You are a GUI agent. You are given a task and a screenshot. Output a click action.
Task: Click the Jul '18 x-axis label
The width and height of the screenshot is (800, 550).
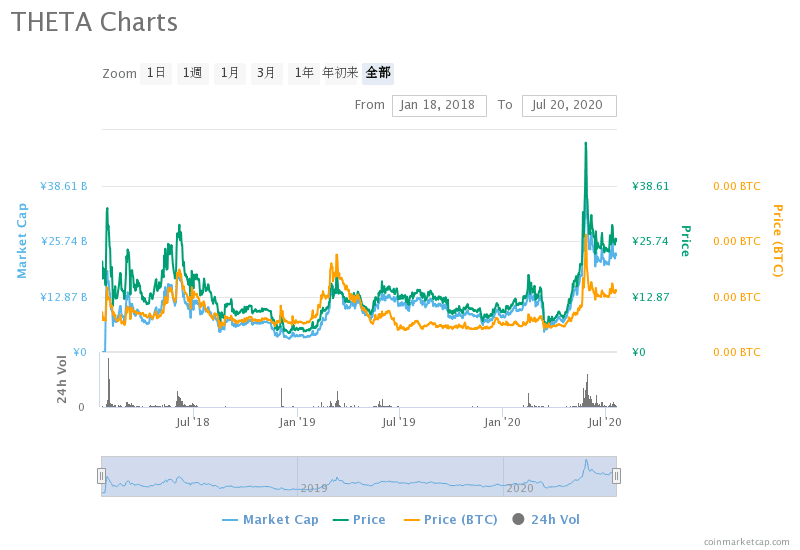(192, 422)
